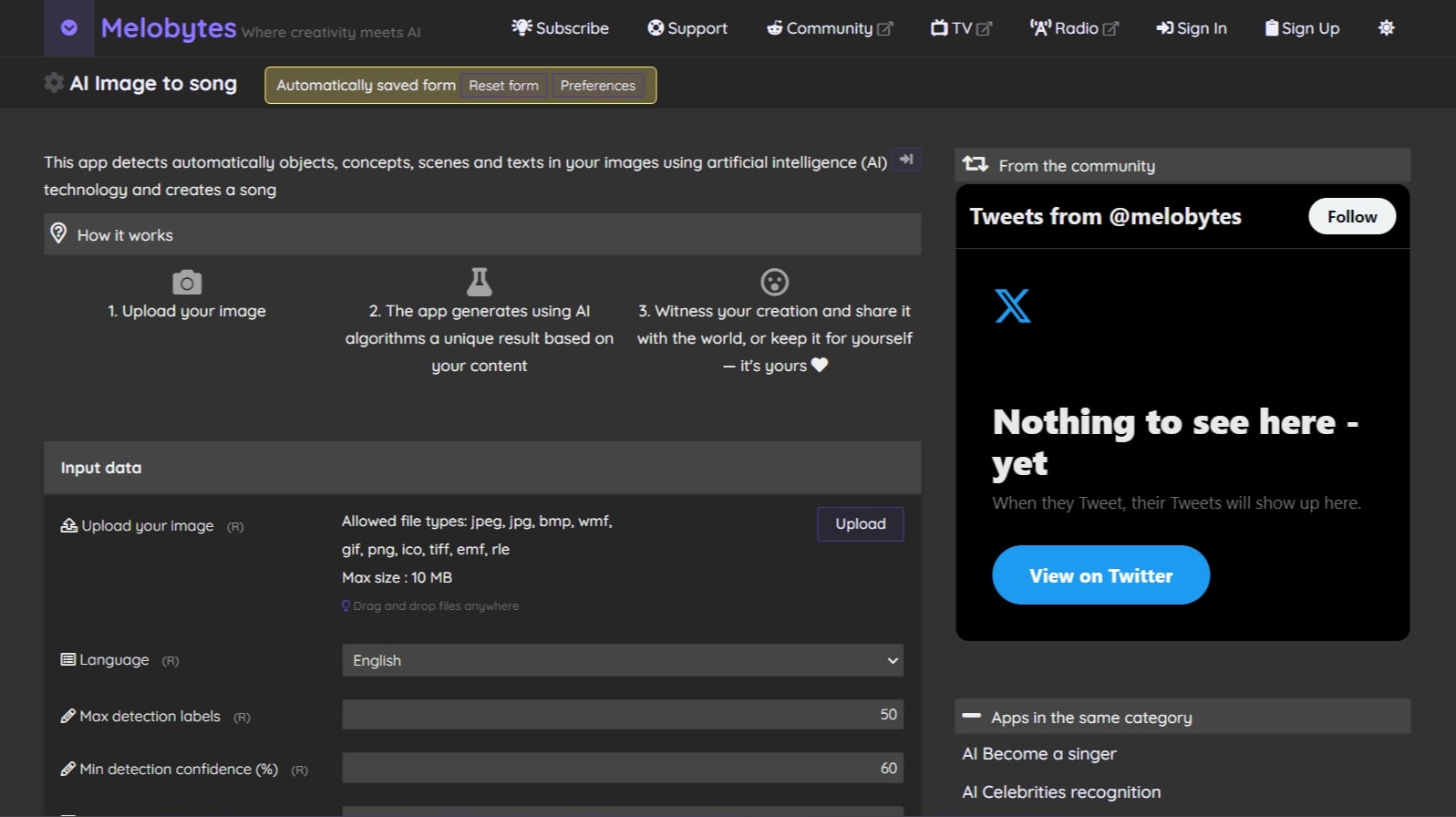Viewport: 1456px width, 817px height.
Task: Click the gear icon beside AI Image to song
Action: (54, 83)
